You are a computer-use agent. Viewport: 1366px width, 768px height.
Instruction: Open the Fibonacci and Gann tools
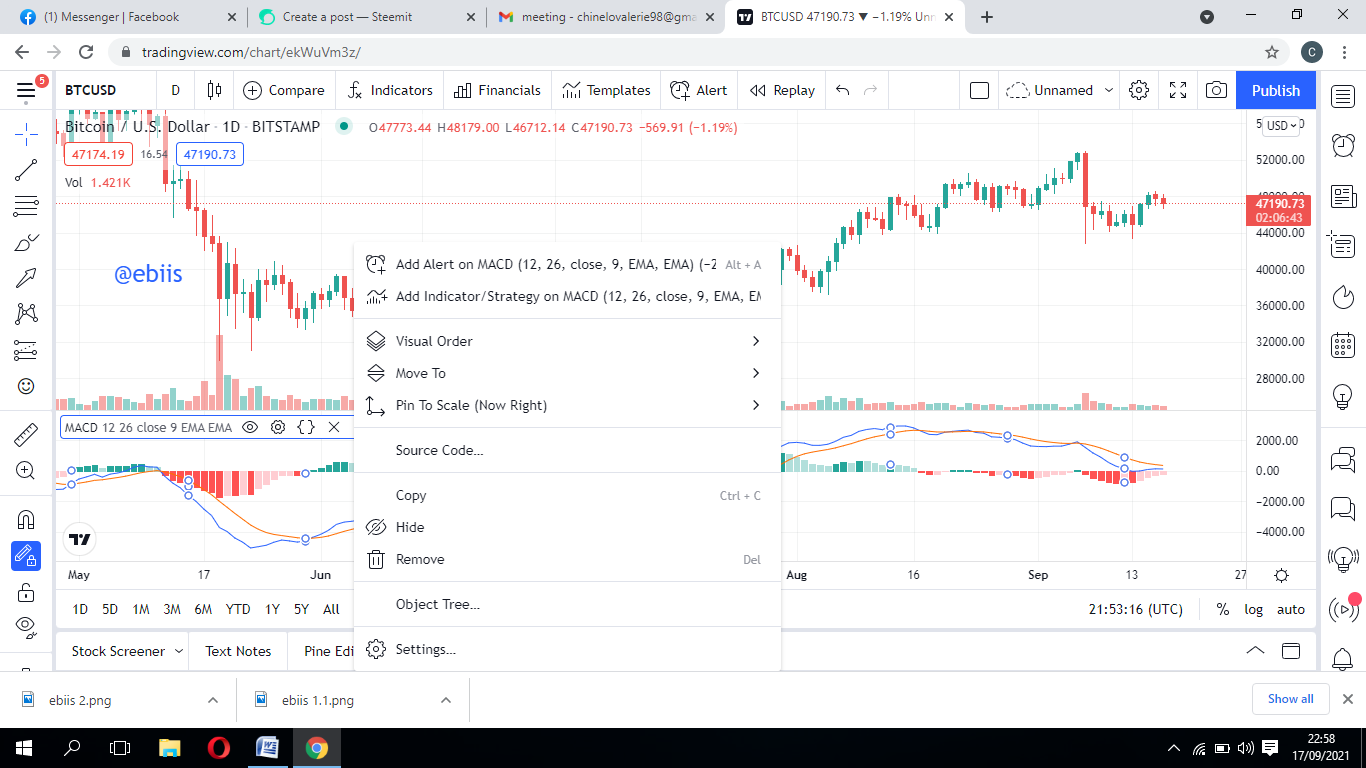pyautogui.click(x=26, y=207)
